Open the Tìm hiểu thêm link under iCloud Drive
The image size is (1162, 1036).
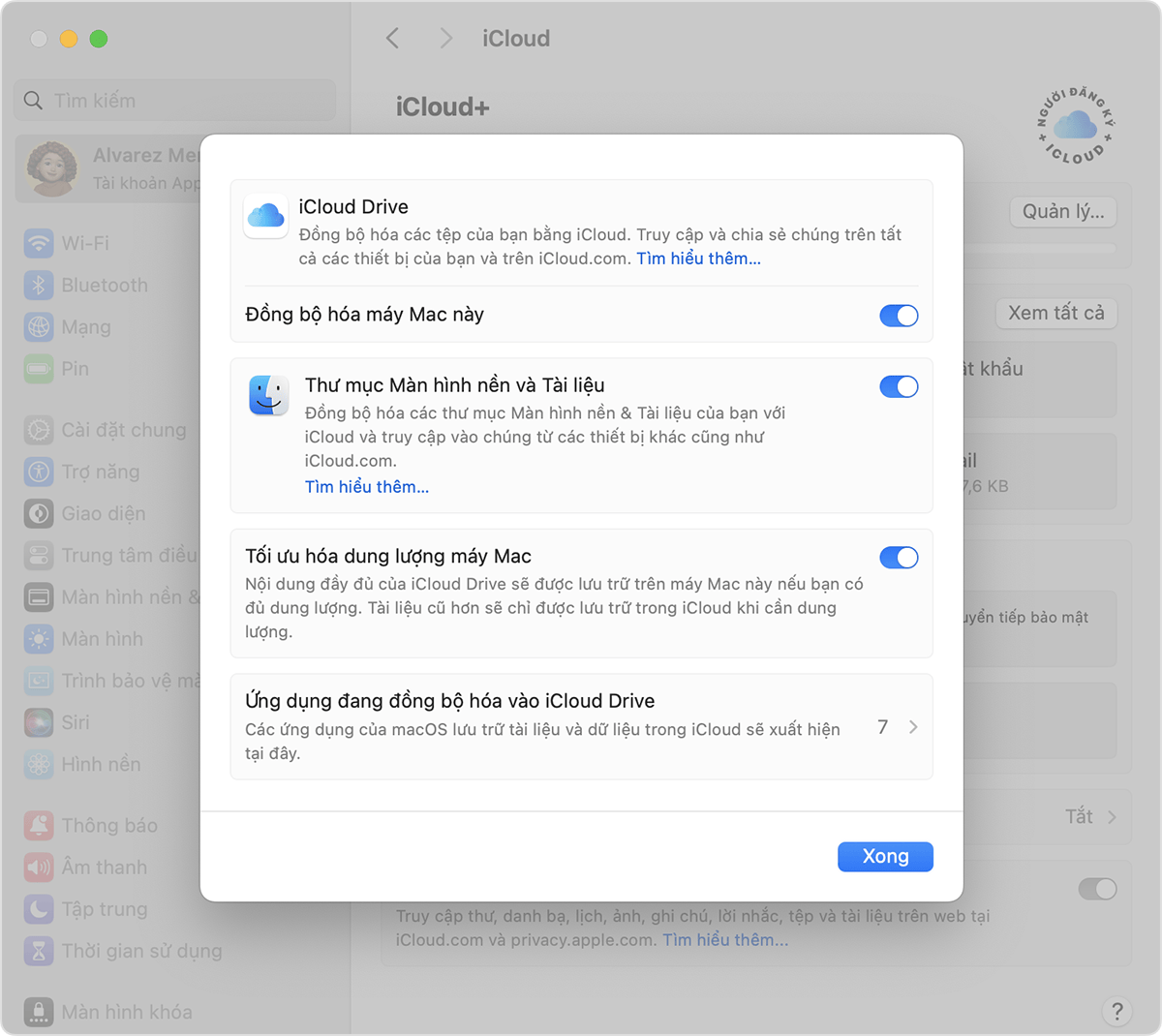[x=698, y=259]
